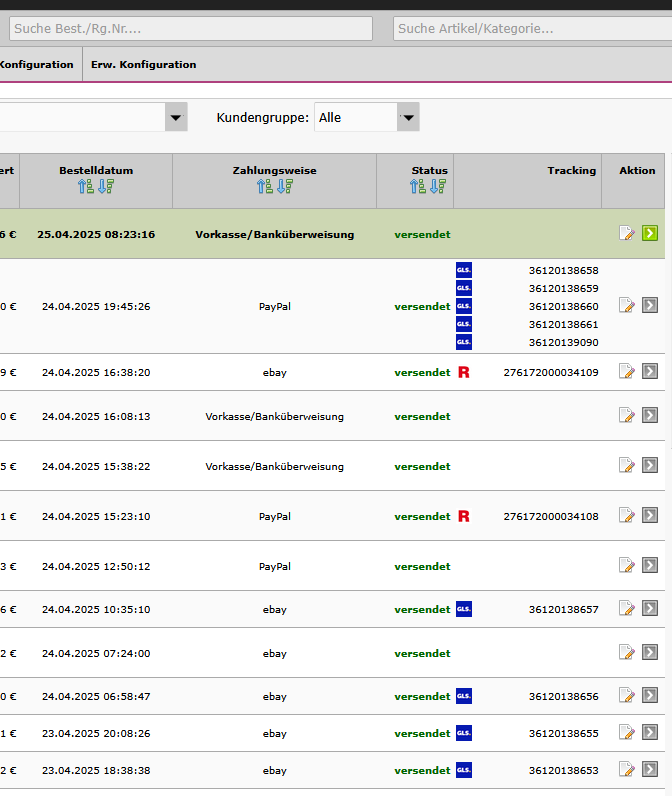Click tracking number 276172000034108
672x796 pixels.
click(551, 516)
